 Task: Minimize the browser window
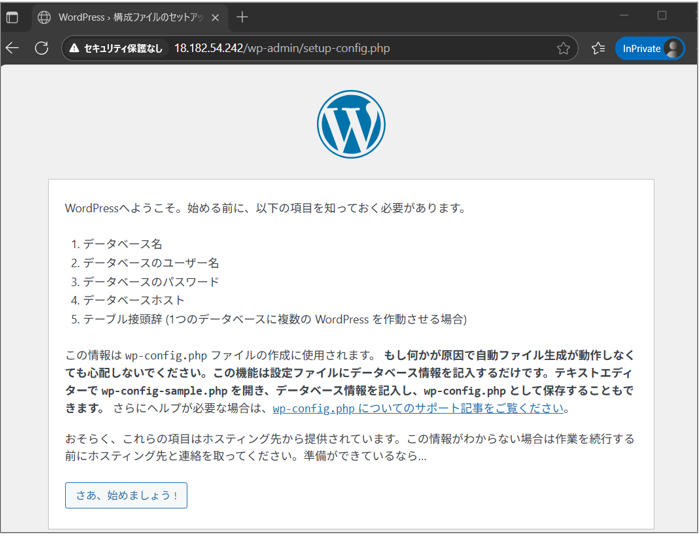624,16
